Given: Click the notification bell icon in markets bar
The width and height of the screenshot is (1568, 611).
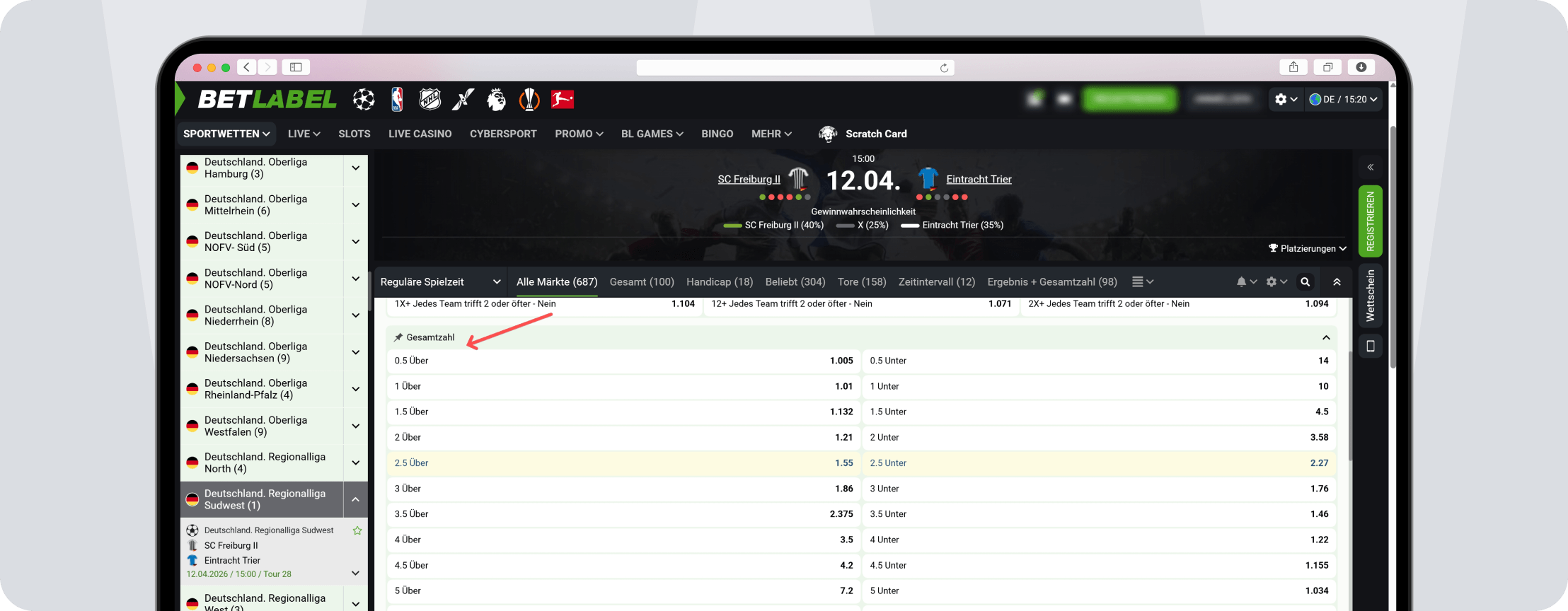Looking at the screenshot, I should point(1241,282).
